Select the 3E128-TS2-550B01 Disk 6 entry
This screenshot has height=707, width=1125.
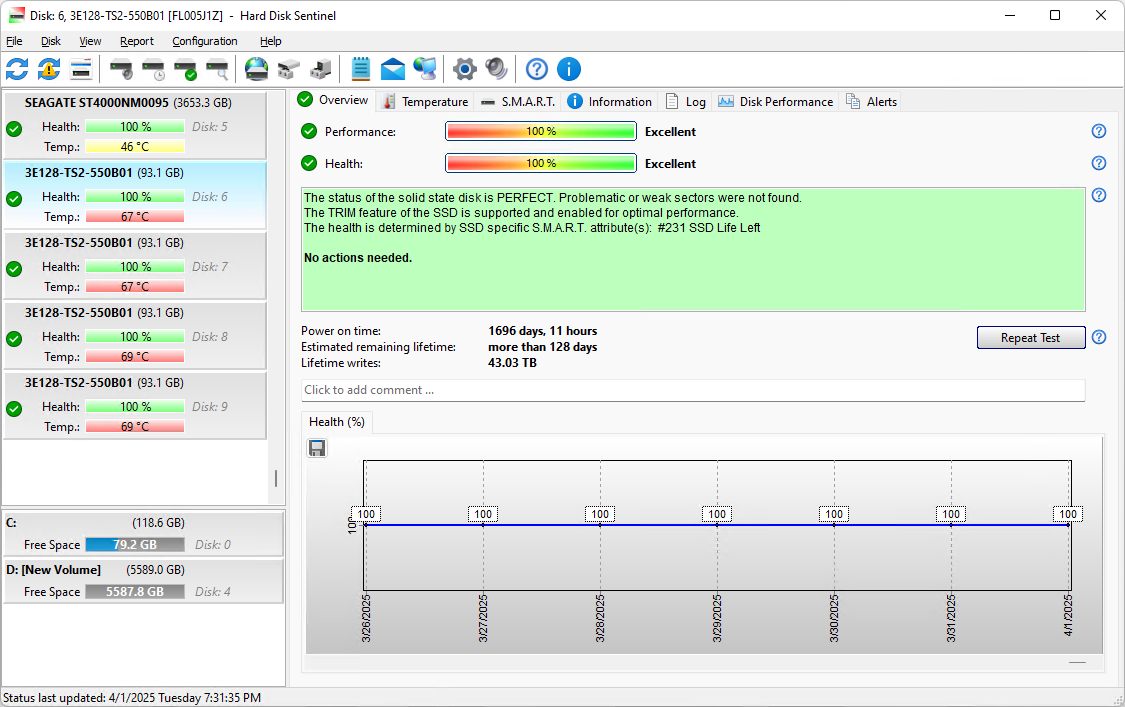(x=135, y=195)
